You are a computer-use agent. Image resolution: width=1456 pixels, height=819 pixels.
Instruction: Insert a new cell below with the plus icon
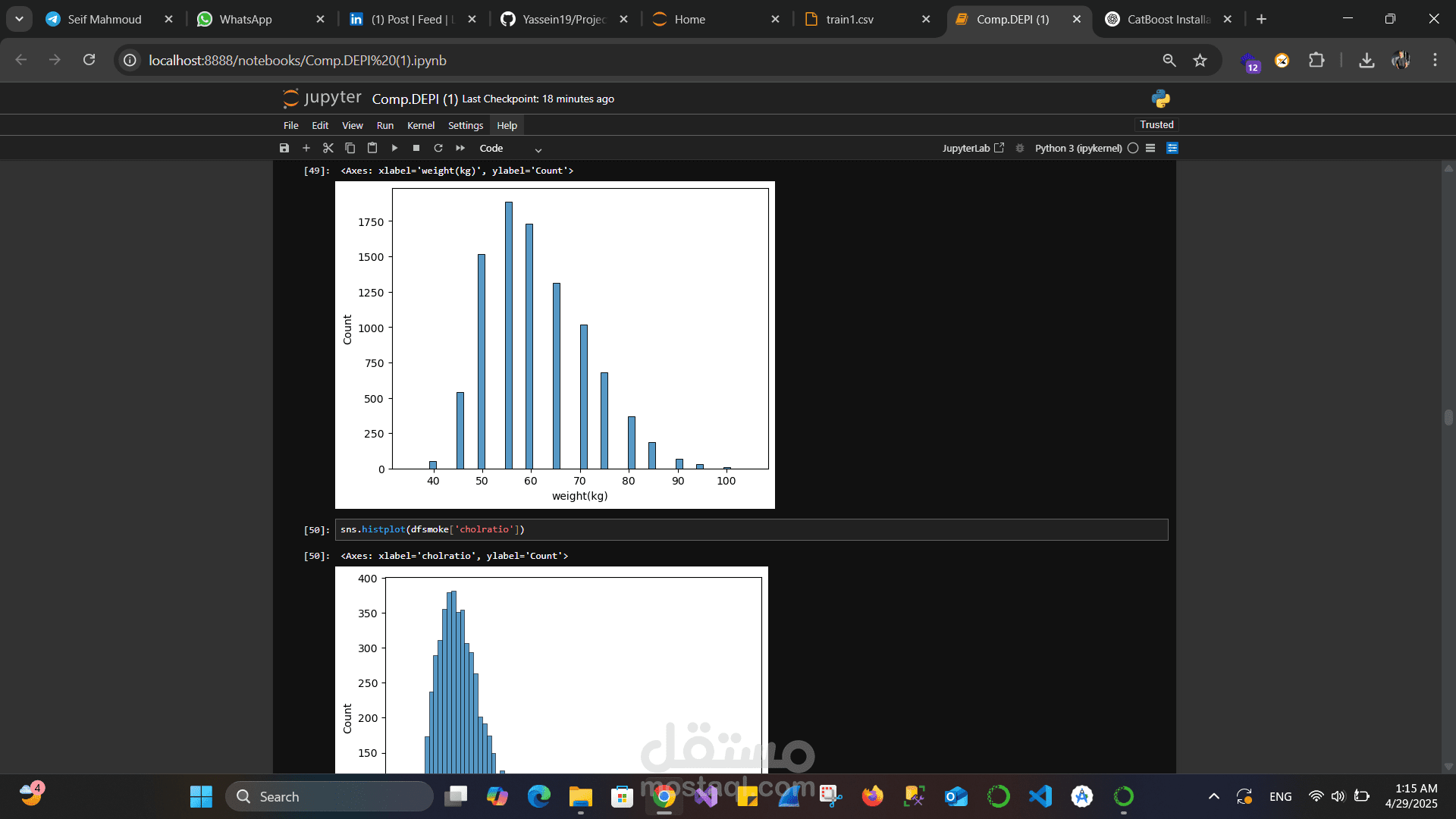coord(306,148)
